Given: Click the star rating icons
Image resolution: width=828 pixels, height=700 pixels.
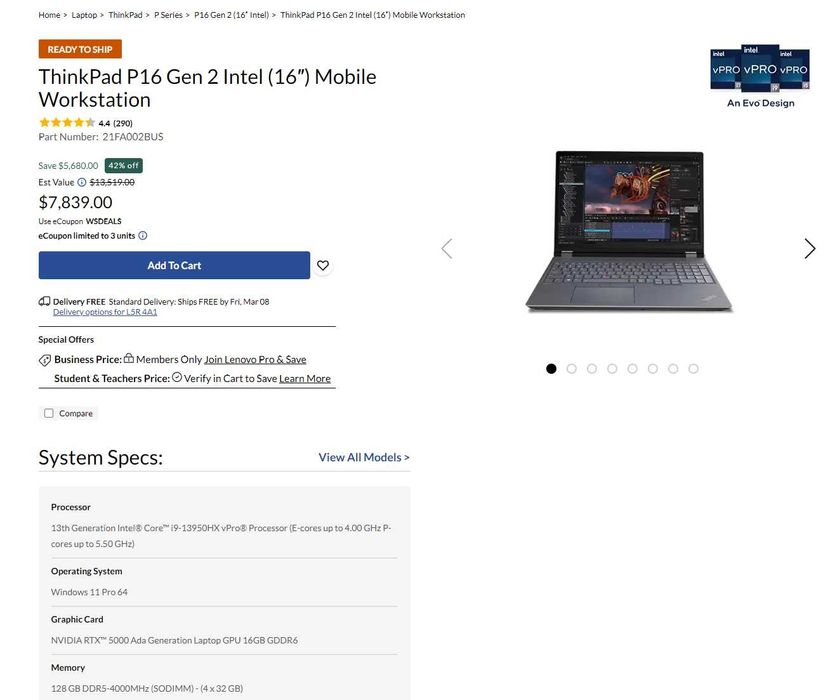Looking at the screenshot, I should click(x=67, y=122).
